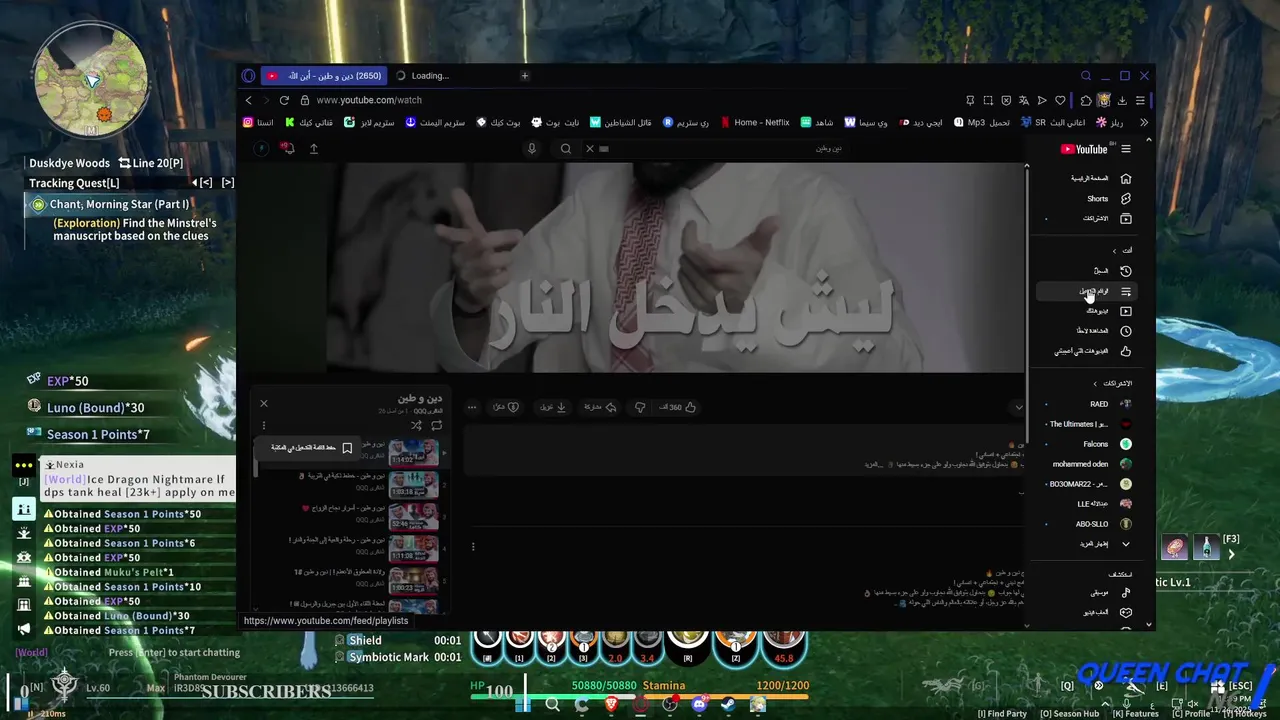
Task: Switch to the 'دين و طين' YouTube tab
Action: tap(324, 76)
